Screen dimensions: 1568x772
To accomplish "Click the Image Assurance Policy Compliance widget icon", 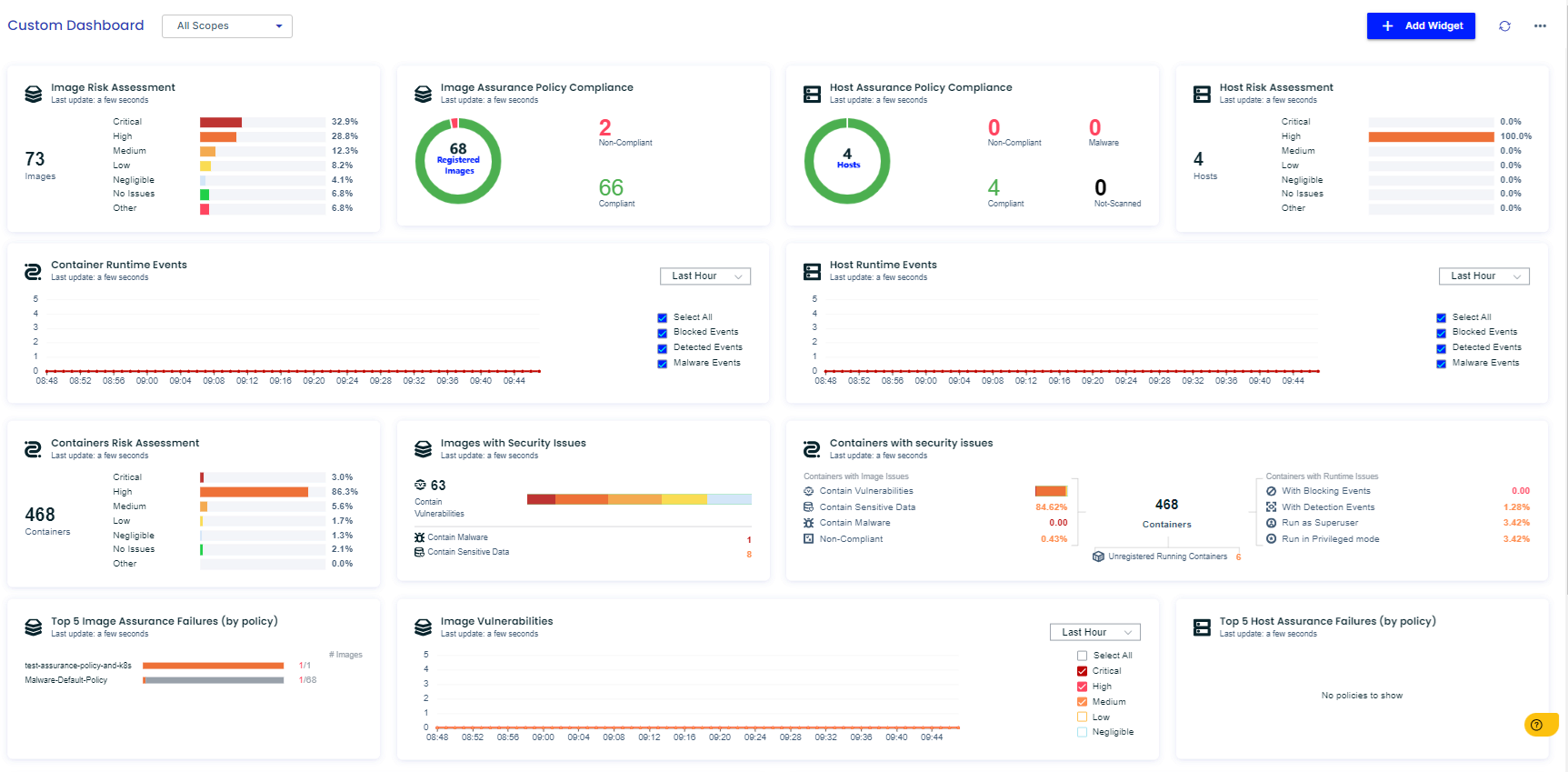I will 423,94.
